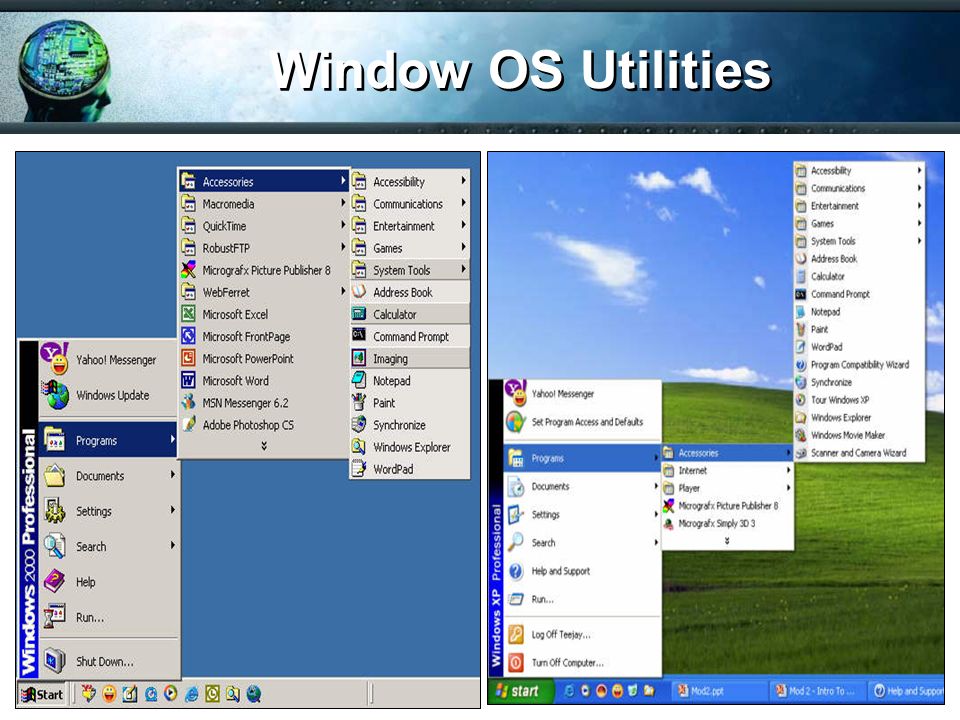The height and width of the screenshot is (720, 960).
Task: Open Imaging in Windows 2000 Accessories
Action: coord(410,358)
